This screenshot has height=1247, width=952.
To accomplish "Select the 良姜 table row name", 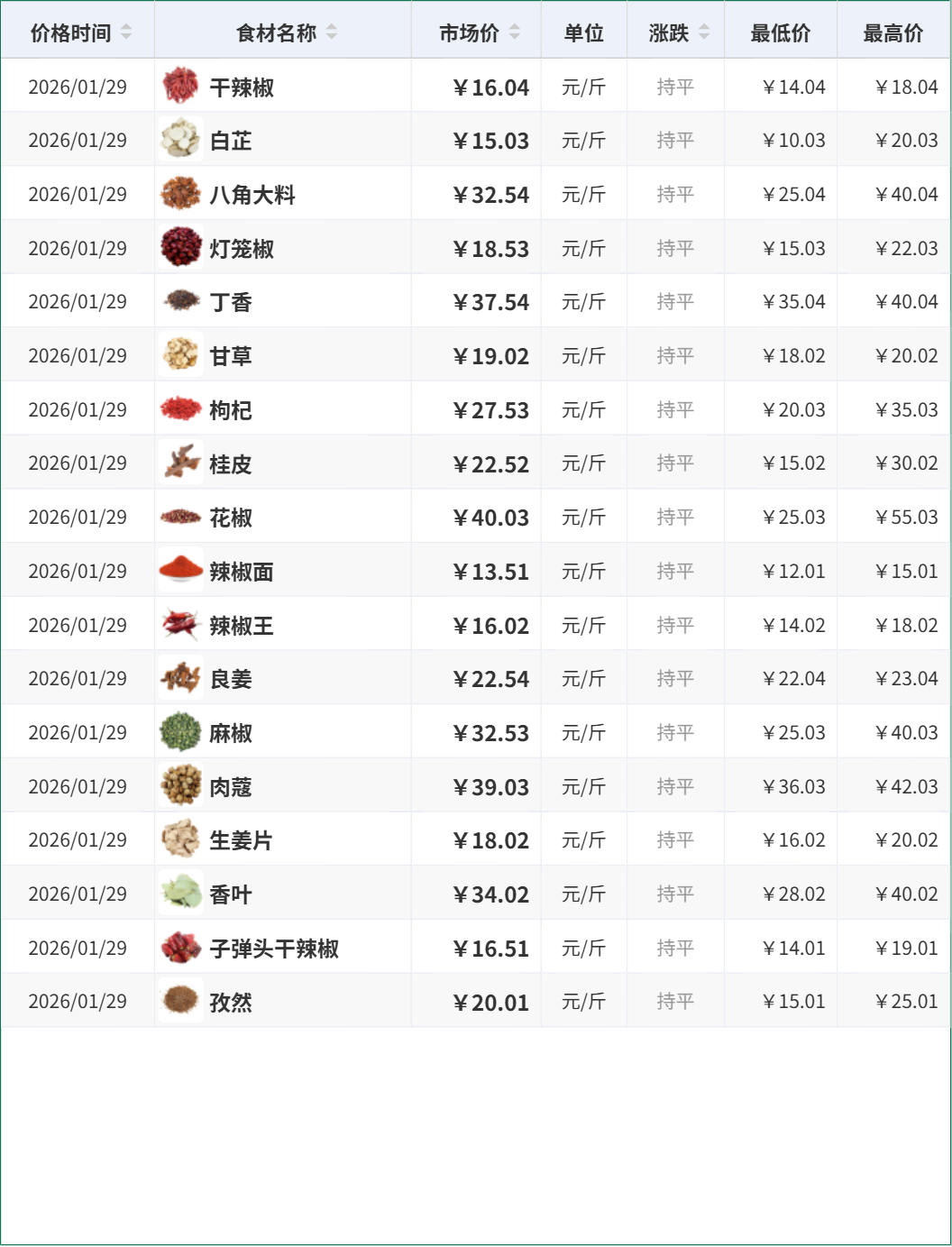I will pos(231,679).
